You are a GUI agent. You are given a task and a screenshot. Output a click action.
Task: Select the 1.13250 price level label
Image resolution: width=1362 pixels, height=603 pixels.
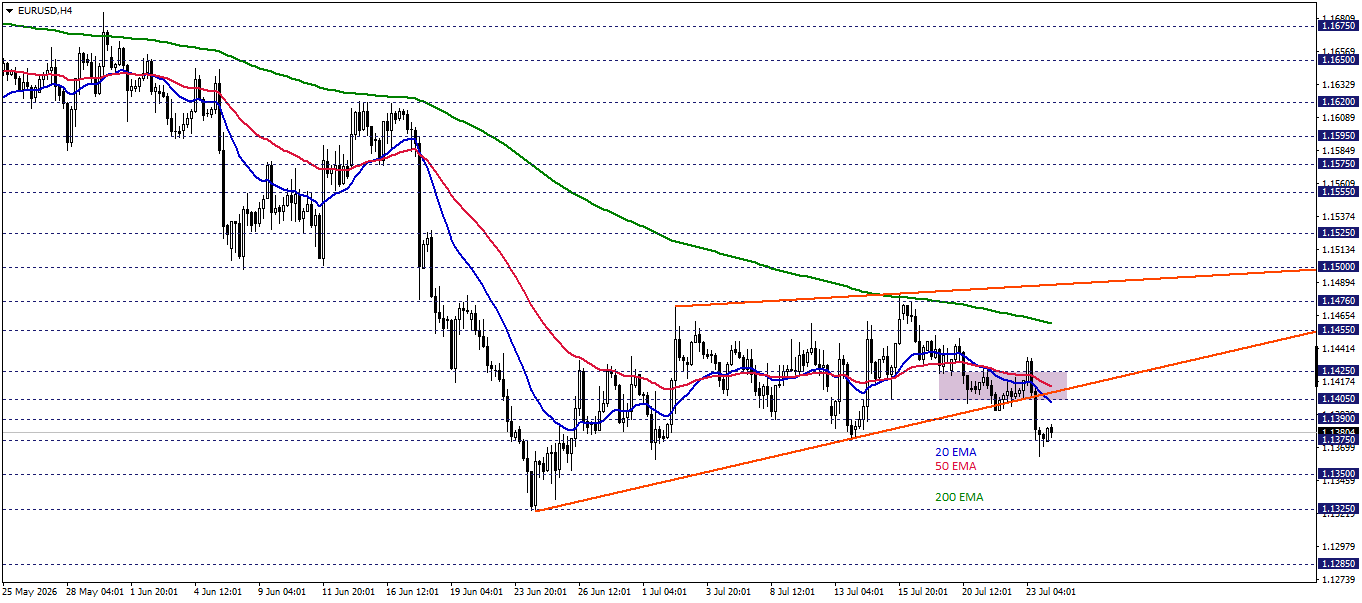coord(1338,509)
